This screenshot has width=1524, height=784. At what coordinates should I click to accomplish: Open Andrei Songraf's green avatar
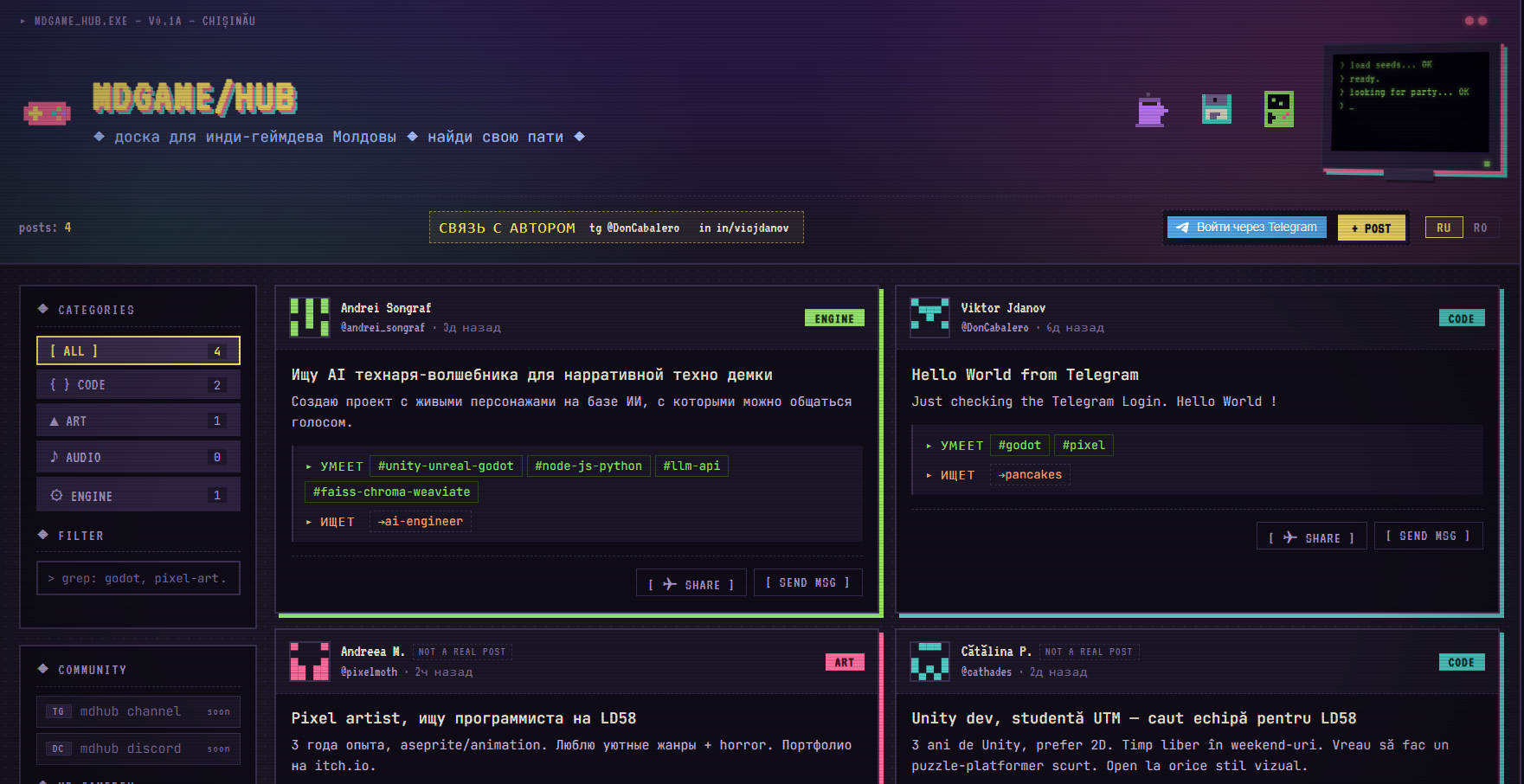point(309,317)
